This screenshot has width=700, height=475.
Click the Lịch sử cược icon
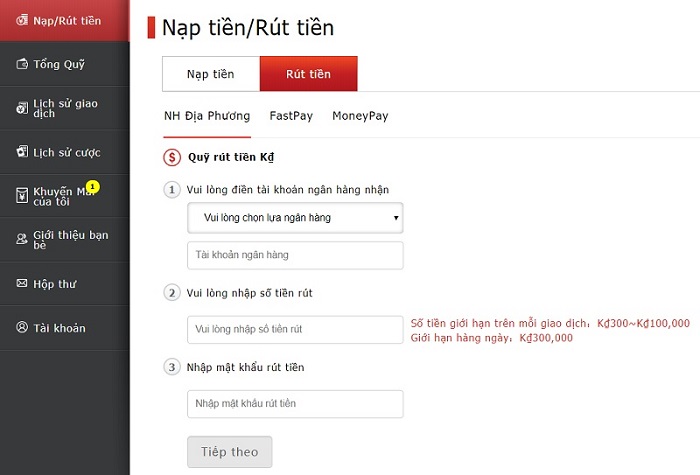[x=23, y=152]
